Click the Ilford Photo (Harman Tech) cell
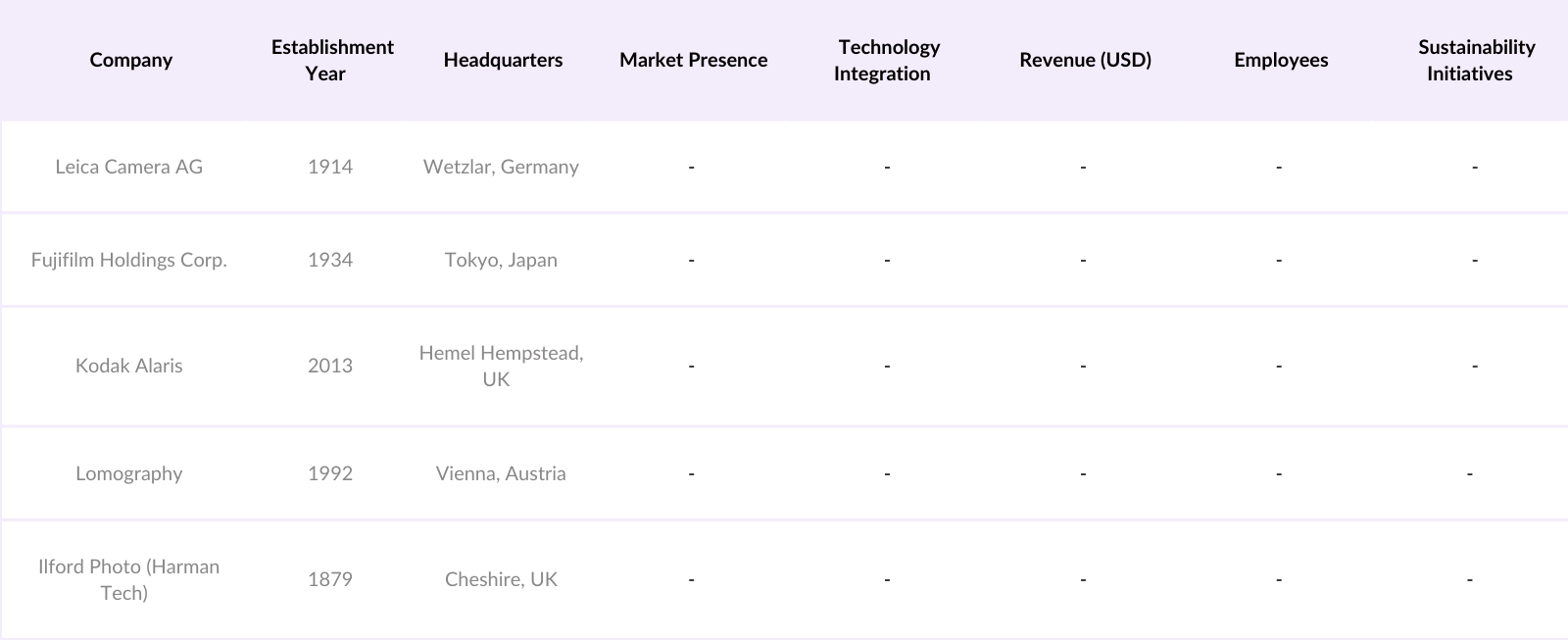 129,579
